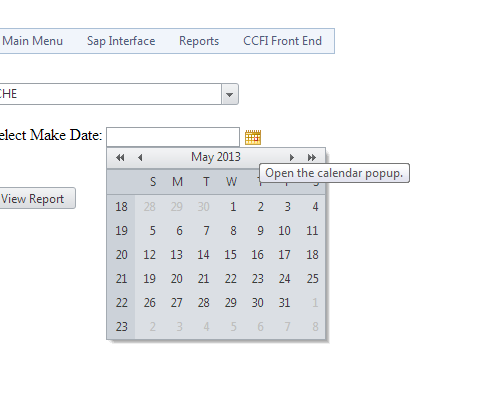The width and height of the screenshot is (502, 420).
Task: Select the Monday column header
Action: [177, 182]
